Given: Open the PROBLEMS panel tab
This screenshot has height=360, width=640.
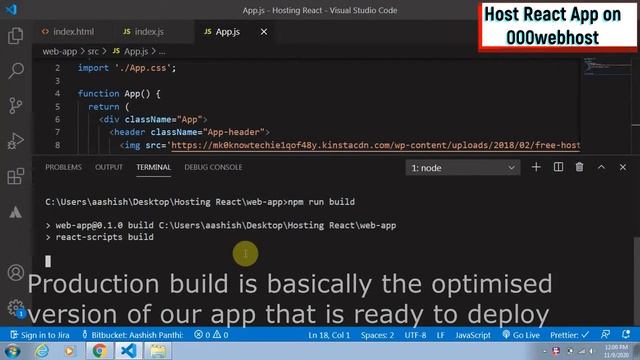Looking at the screenshot, I should pos(63,167).
